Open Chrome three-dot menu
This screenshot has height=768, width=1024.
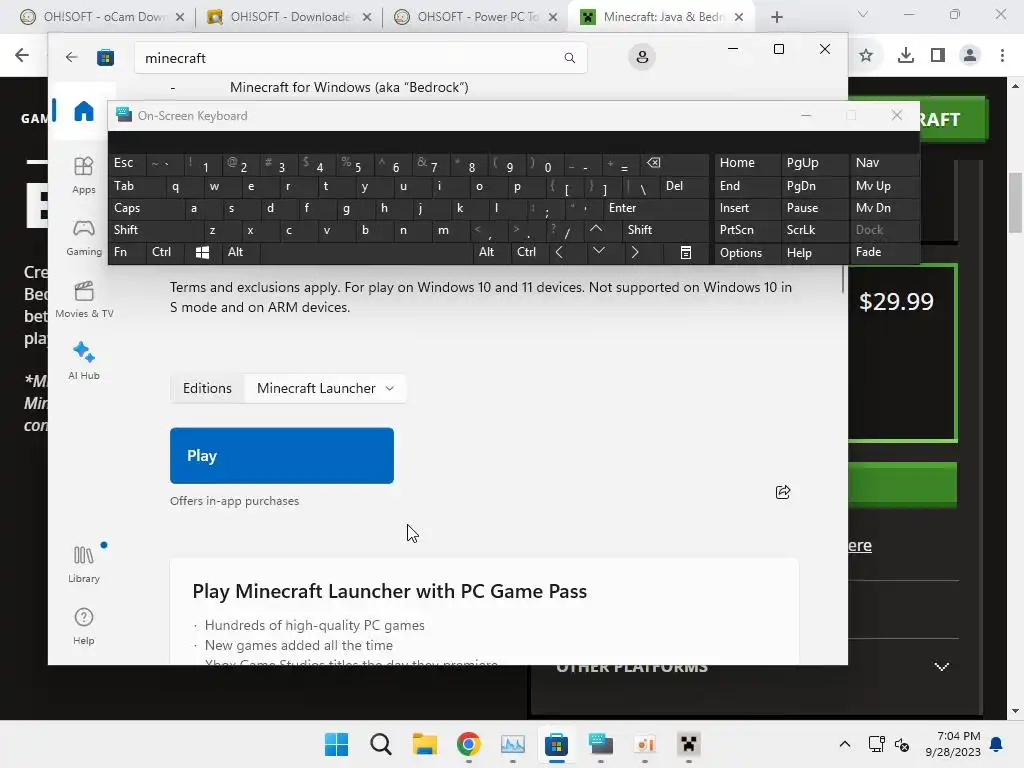click(x=1002, y=56)
